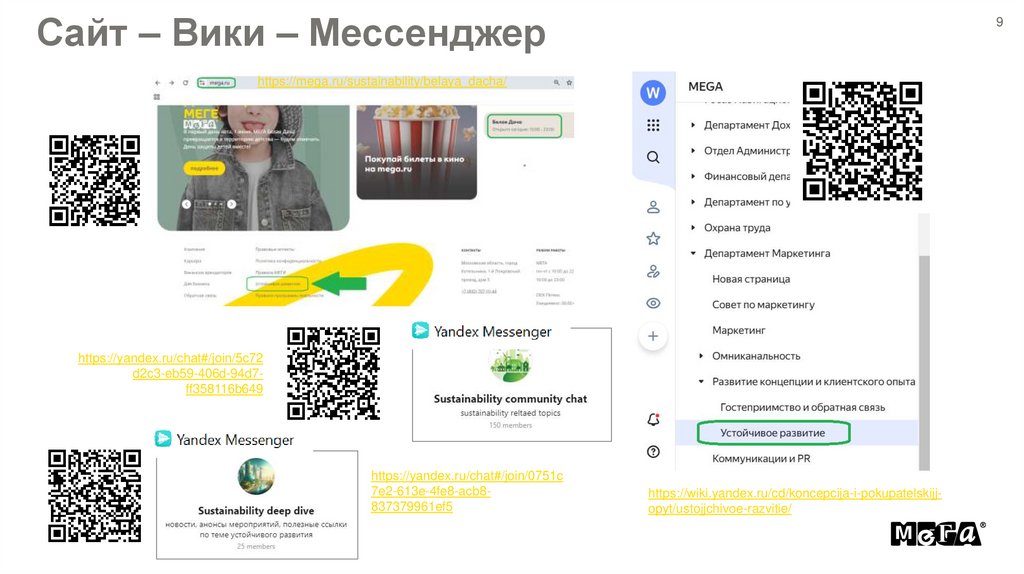Collapse Департамент Маркетинга arrow

pyautogui.click(x=693, y=253)
